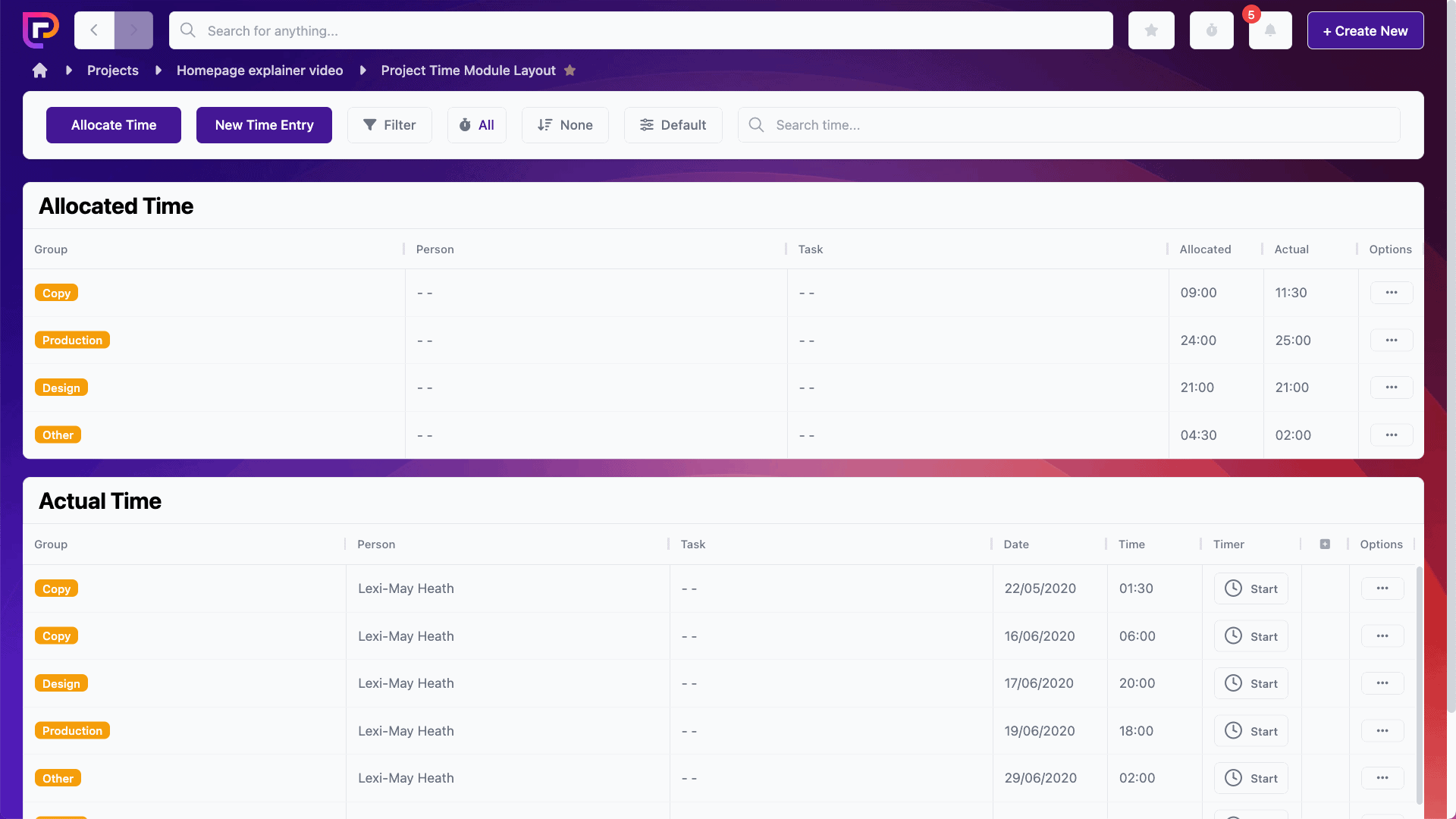1456x819 pixels.
Task: Click the plus icon to add a column in Actual Time
Action: click(1325, 544)
